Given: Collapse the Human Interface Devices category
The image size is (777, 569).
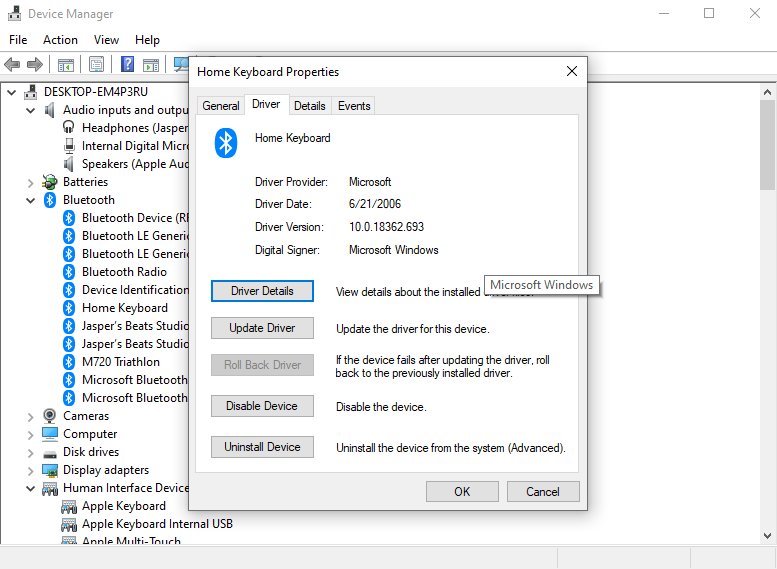Looking at the screenshot, I should [x=31, y=489].
